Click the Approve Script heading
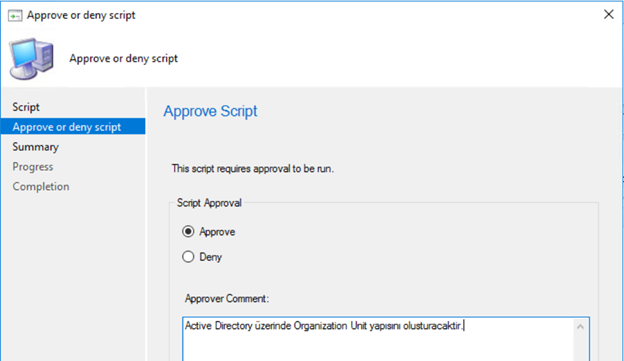 [x=210, y=111]
